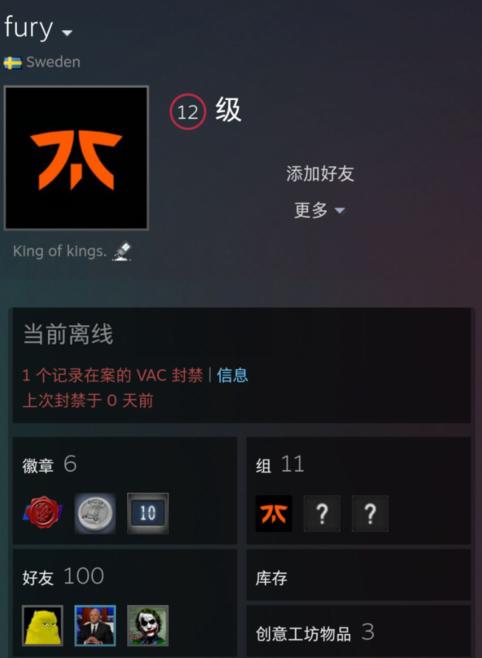Click the level 12 circle badge
Screen dimensions: 482x658
188,112
